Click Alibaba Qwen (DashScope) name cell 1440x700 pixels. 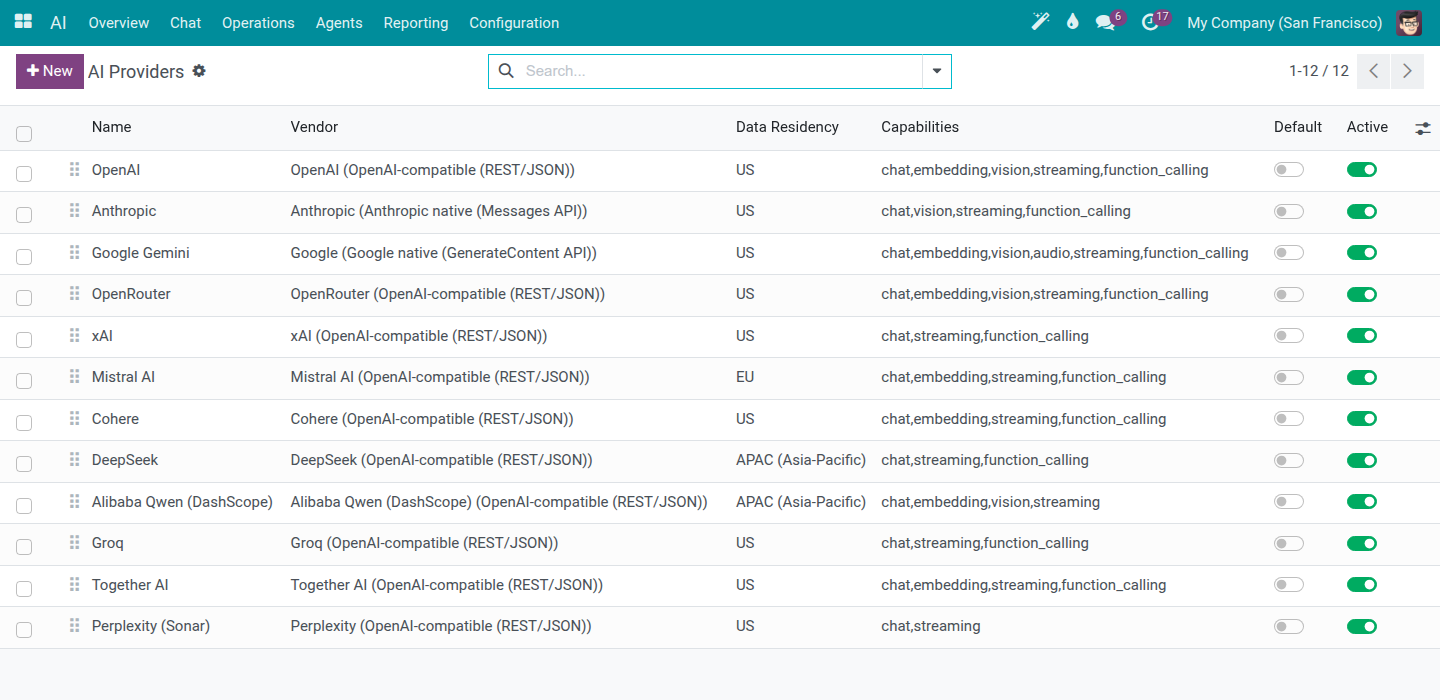[182, 502]
